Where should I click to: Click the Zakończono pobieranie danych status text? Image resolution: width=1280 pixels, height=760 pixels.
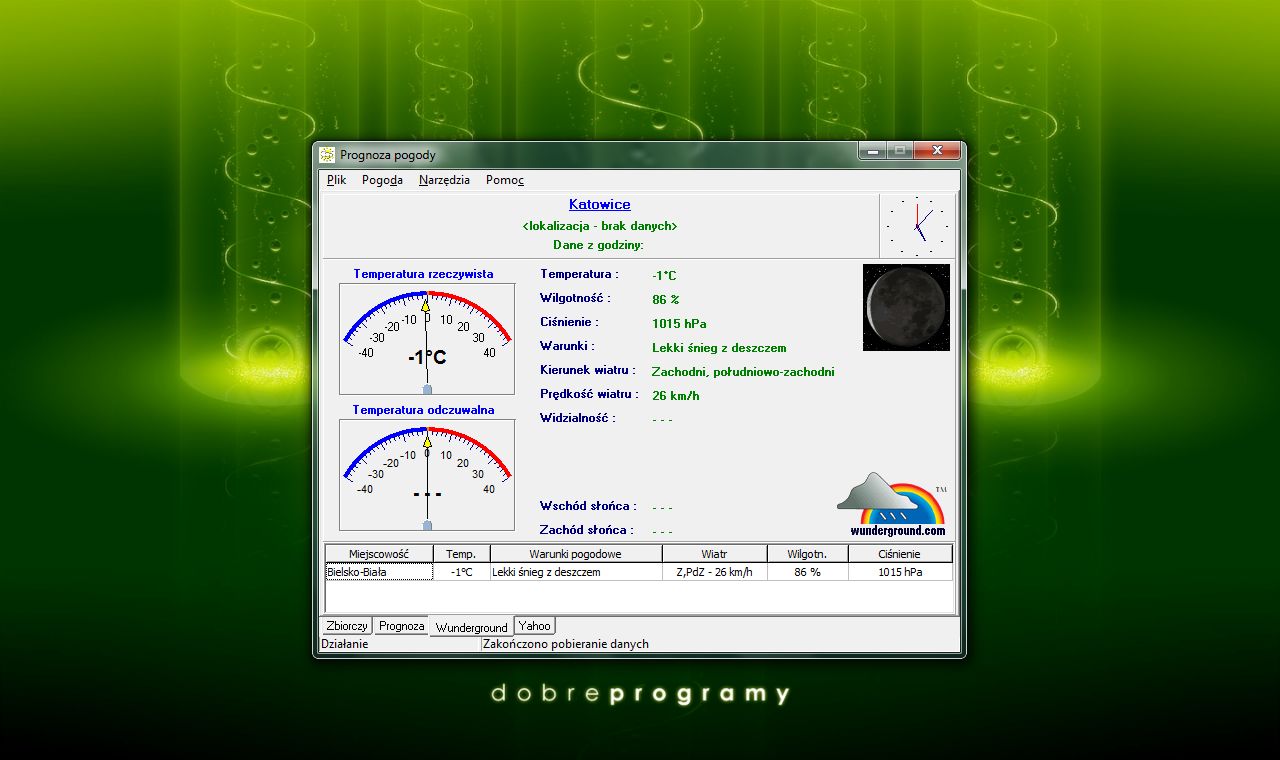pyautogui.click(x=566, y=644)
